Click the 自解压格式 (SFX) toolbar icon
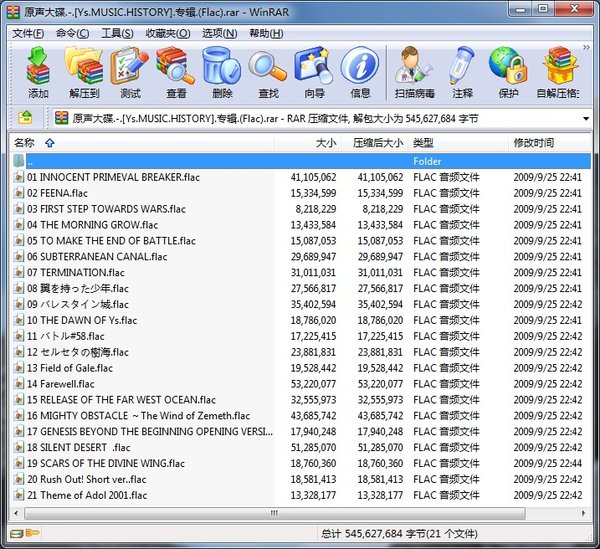Image resolution: width=600 pixels, height=549 pixels. coord(559,66)
